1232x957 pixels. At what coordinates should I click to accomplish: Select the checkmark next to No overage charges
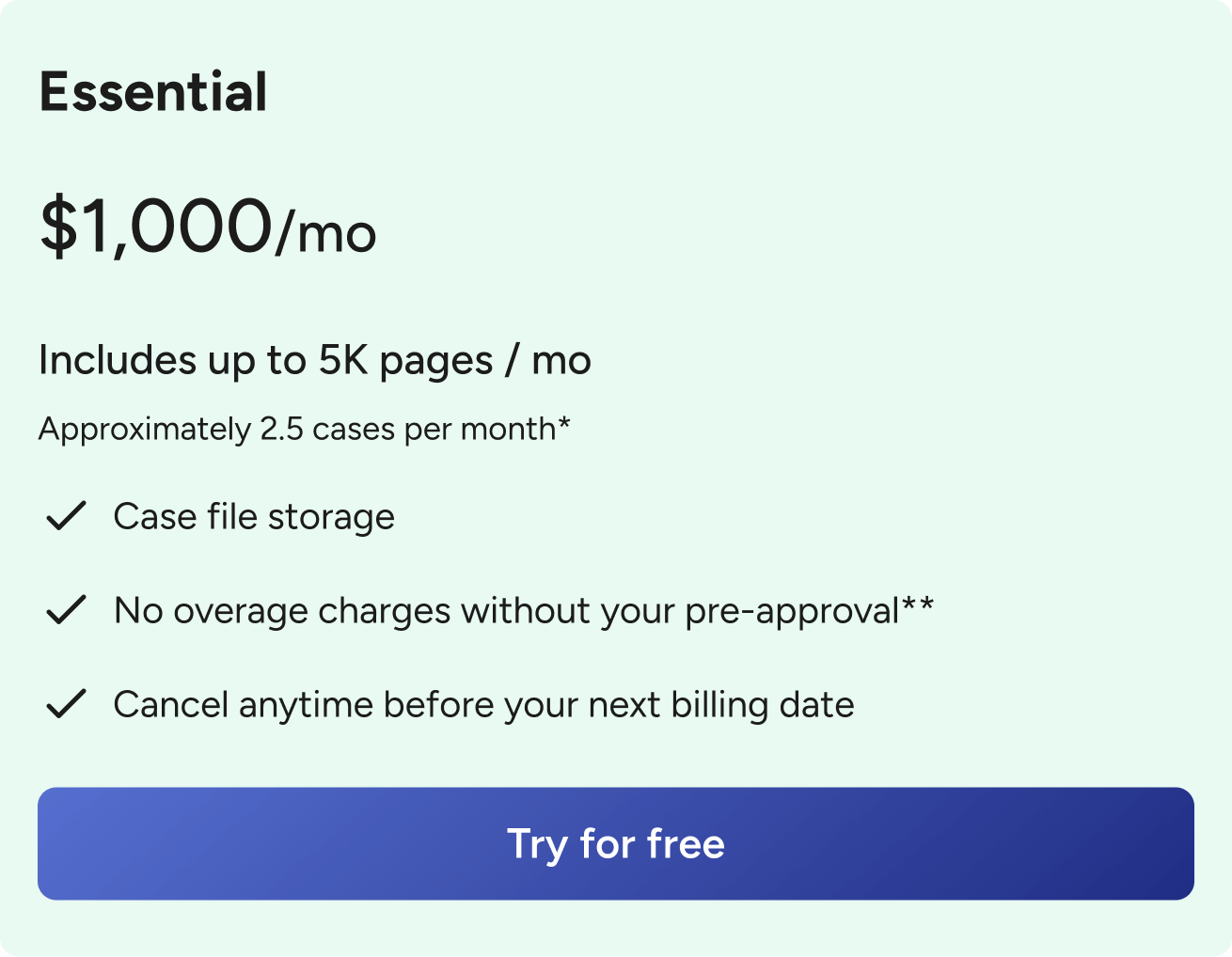[x=66, y=610]
